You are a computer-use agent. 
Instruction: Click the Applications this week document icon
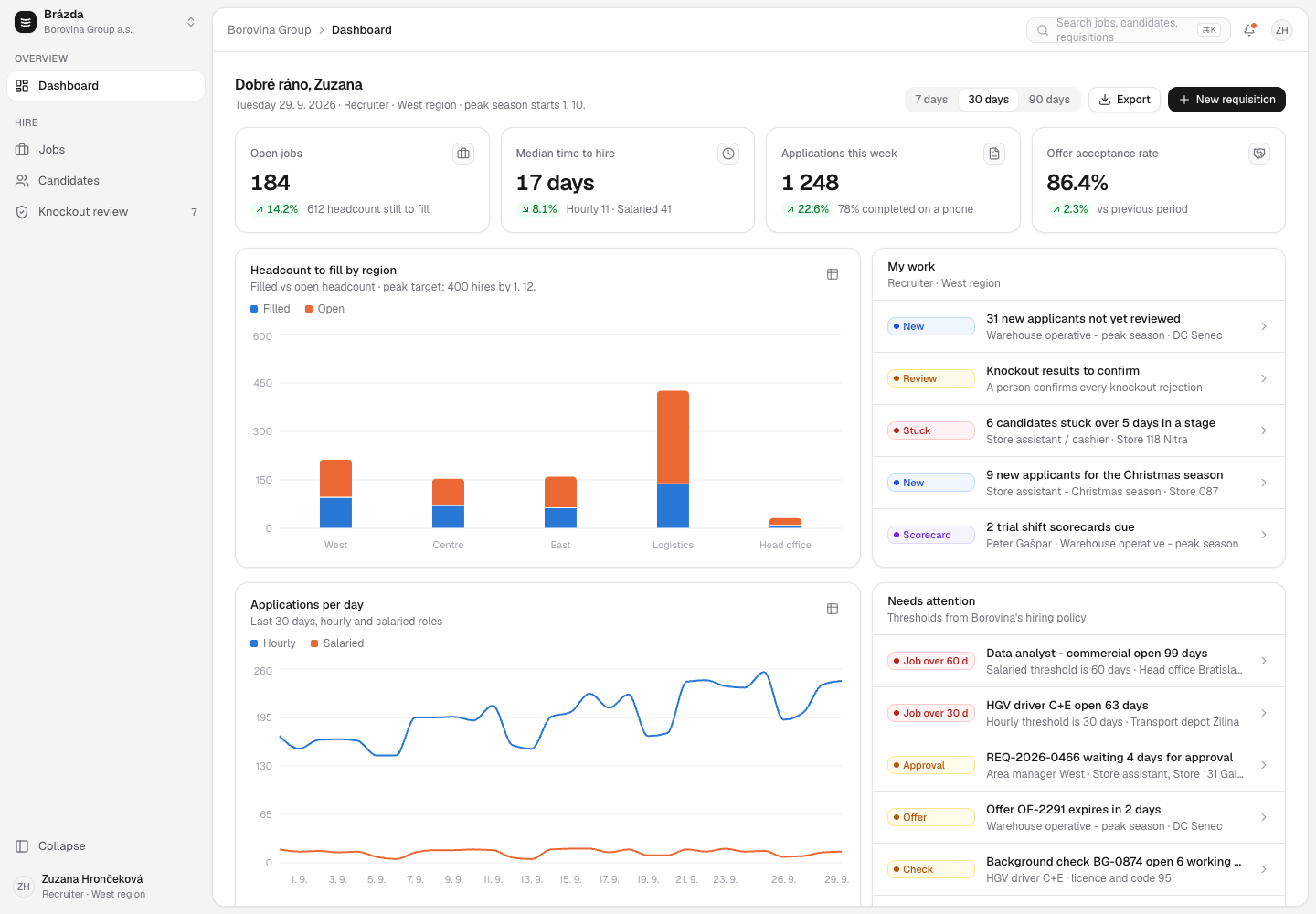click(x=994, y=154)
